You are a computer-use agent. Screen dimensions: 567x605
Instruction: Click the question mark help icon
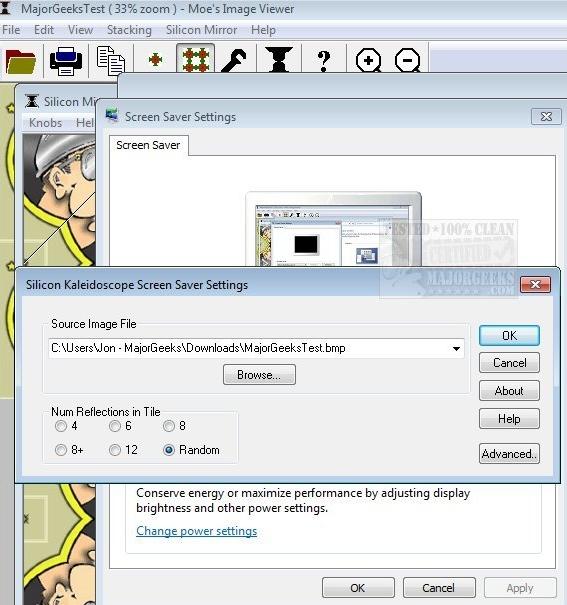click(x=324, y=61)
